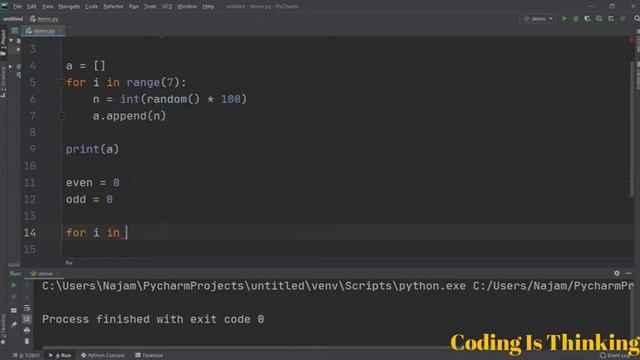
Task: Open Search Everywhere magnifier icon
Action: tap(636, 19)
